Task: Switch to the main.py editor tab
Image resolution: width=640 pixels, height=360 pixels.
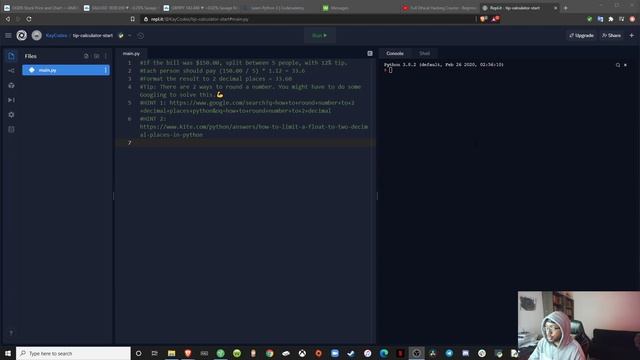Action: click(131, 53)
